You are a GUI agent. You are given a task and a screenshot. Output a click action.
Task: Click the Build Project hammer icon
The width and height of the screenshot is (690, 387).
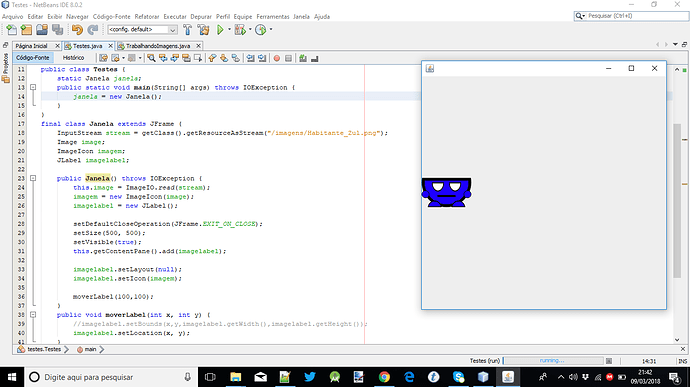pyautogui.click(x=187, y=29)
